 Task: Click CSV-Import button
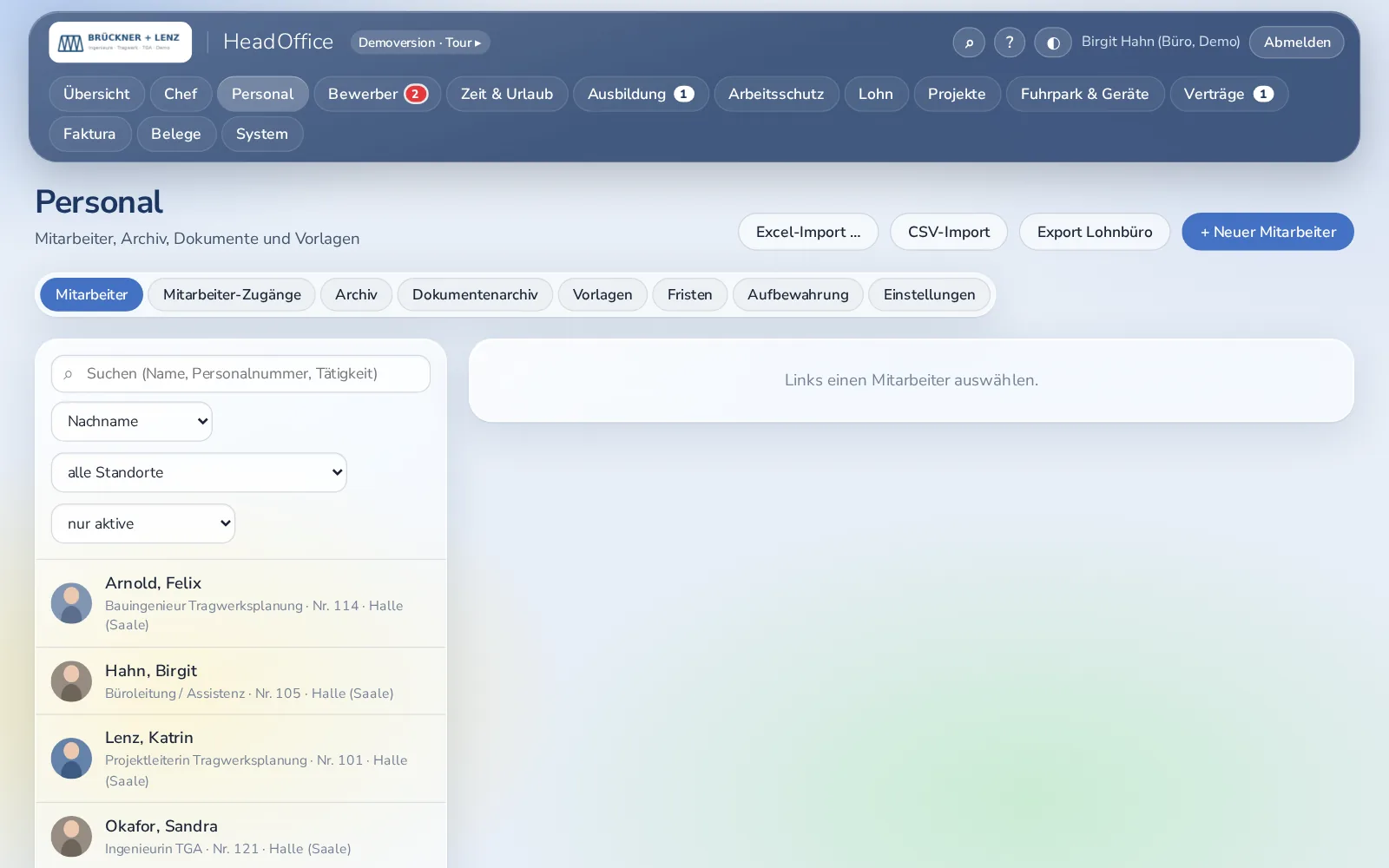[949, 232]
